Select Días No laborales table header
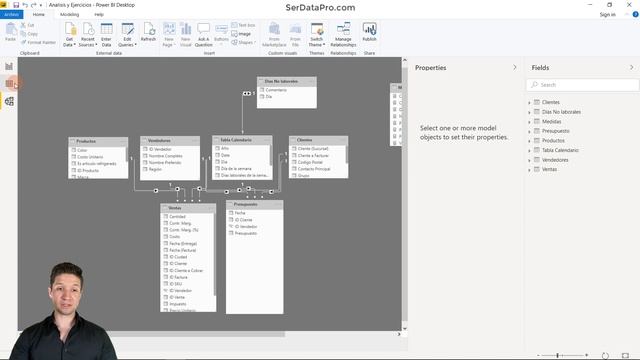Viewport: 640px width, 360px height. coord(287,81)
